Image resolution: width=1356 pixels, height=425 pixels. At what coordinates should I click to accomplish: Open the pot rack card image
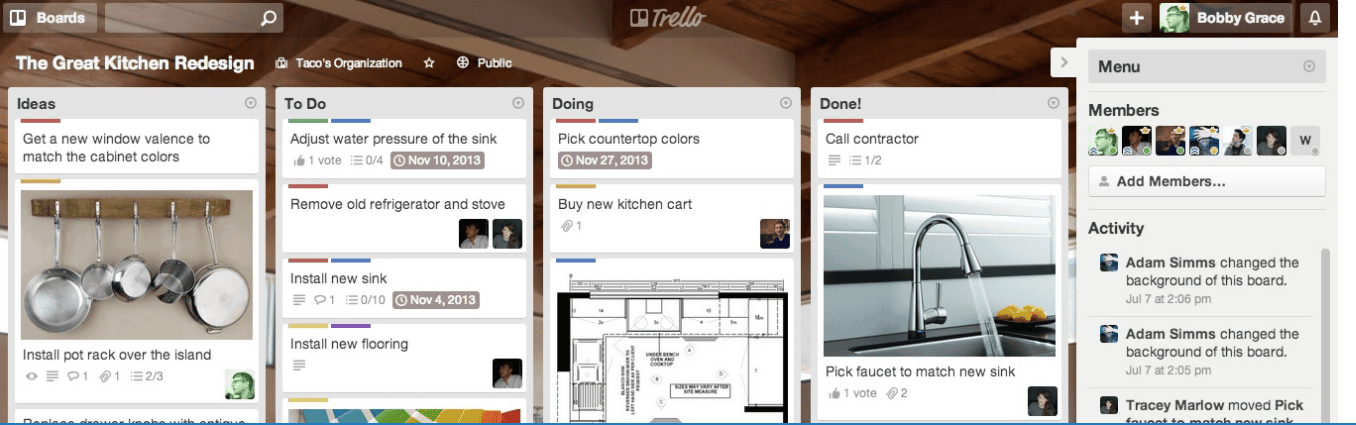click(x=136, y=265)
